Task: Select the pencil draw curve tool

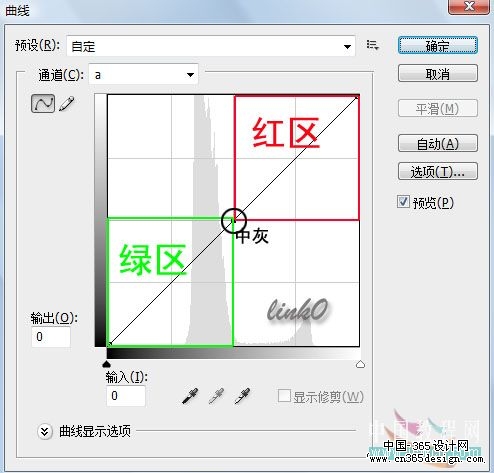Action: (67, 104)
